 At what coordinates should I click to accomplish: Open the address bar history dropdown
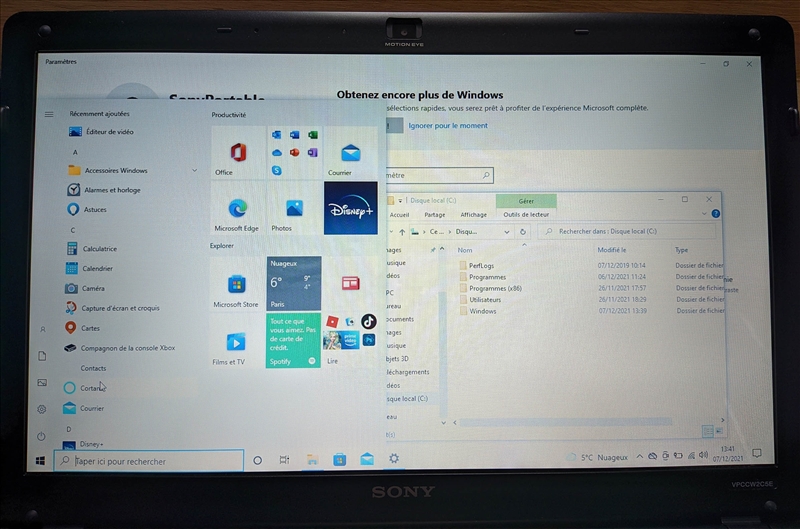pos(507,232)
